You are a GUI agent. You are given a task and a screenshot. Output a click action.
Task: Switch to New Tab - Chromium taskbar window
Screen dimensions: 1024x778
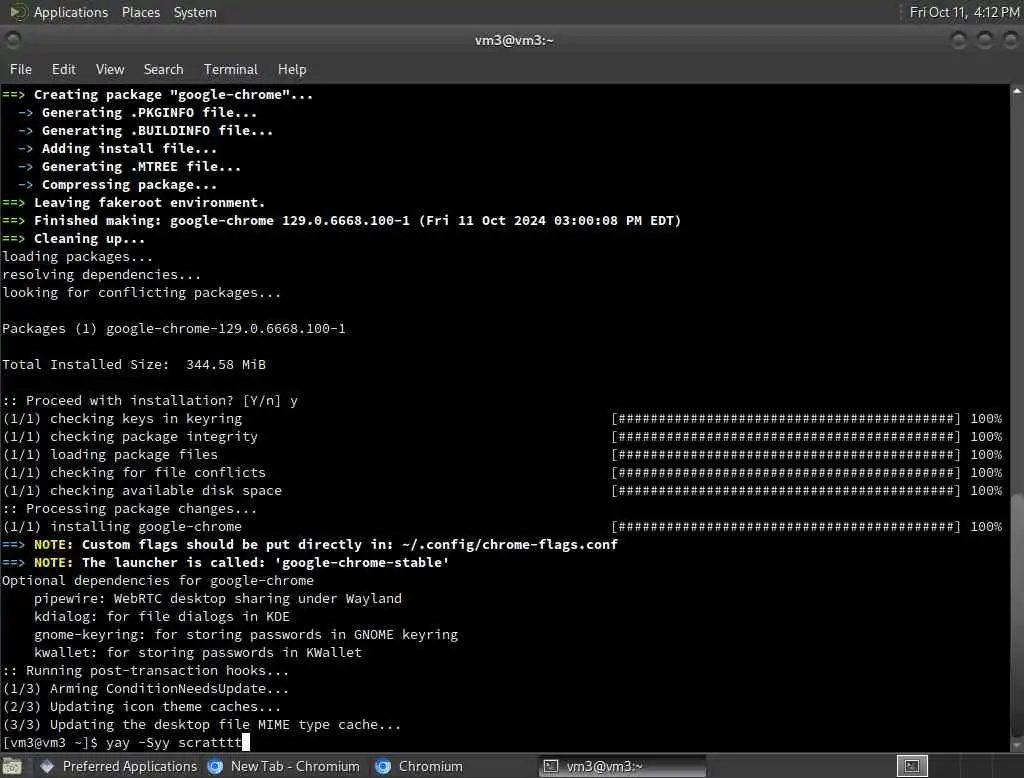coord(284,766)
